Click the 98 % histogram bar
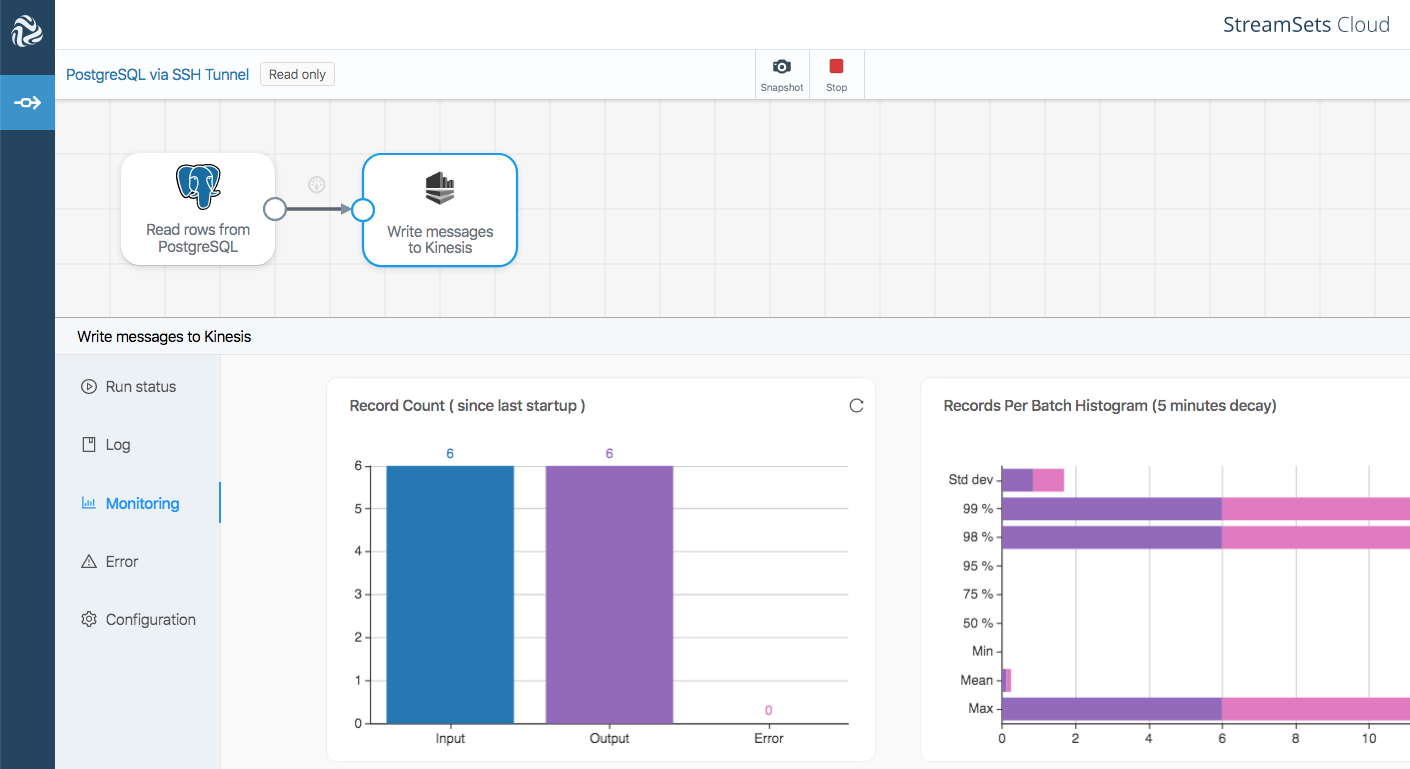This screenshot has width=1410, height=769. coord(1206,537)
